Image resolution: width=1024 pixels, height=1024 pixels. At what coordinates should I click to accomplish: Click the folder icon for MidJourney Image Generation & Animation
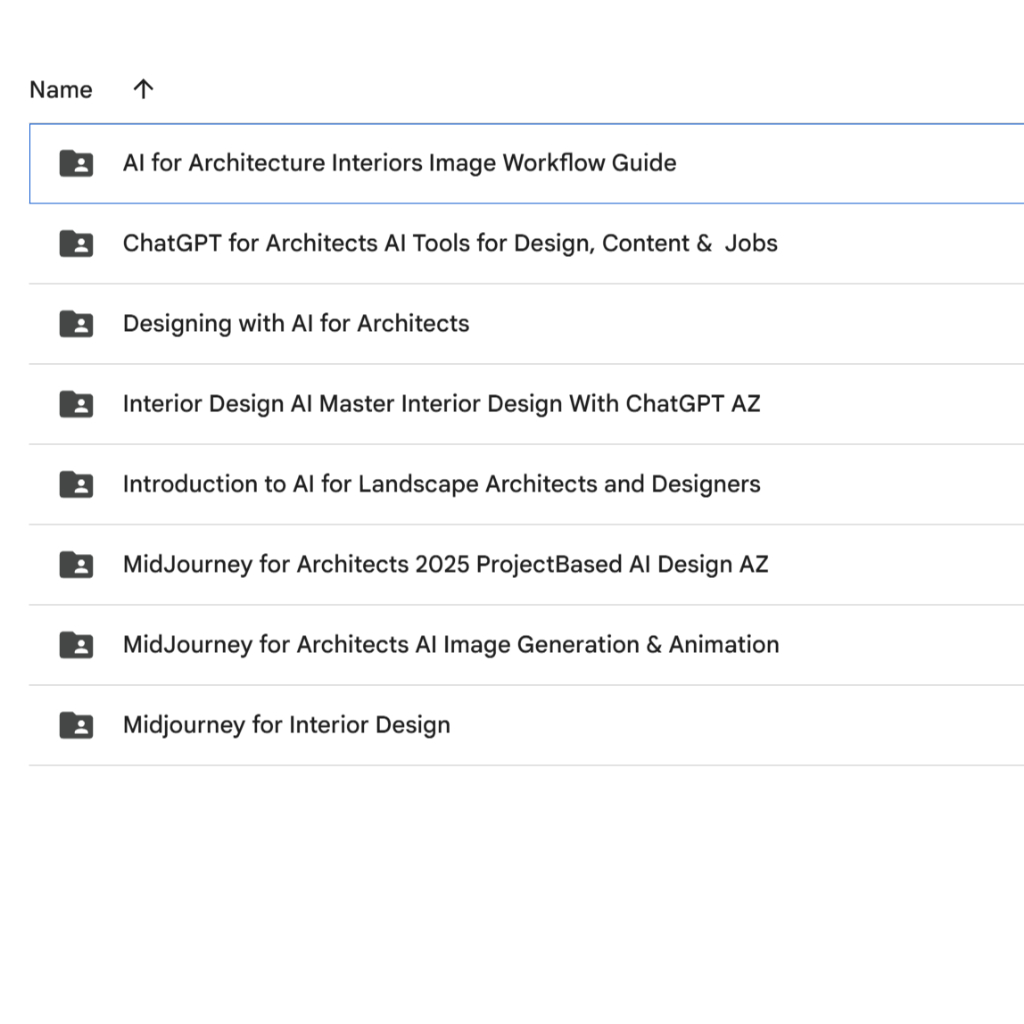click(76, 645)
